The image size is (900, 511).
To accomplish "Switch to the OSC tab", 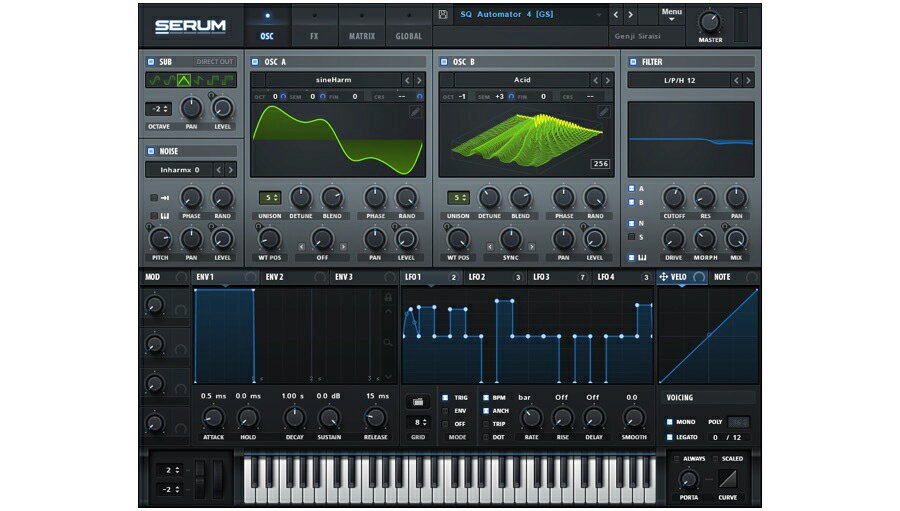I will pos(267,25).
